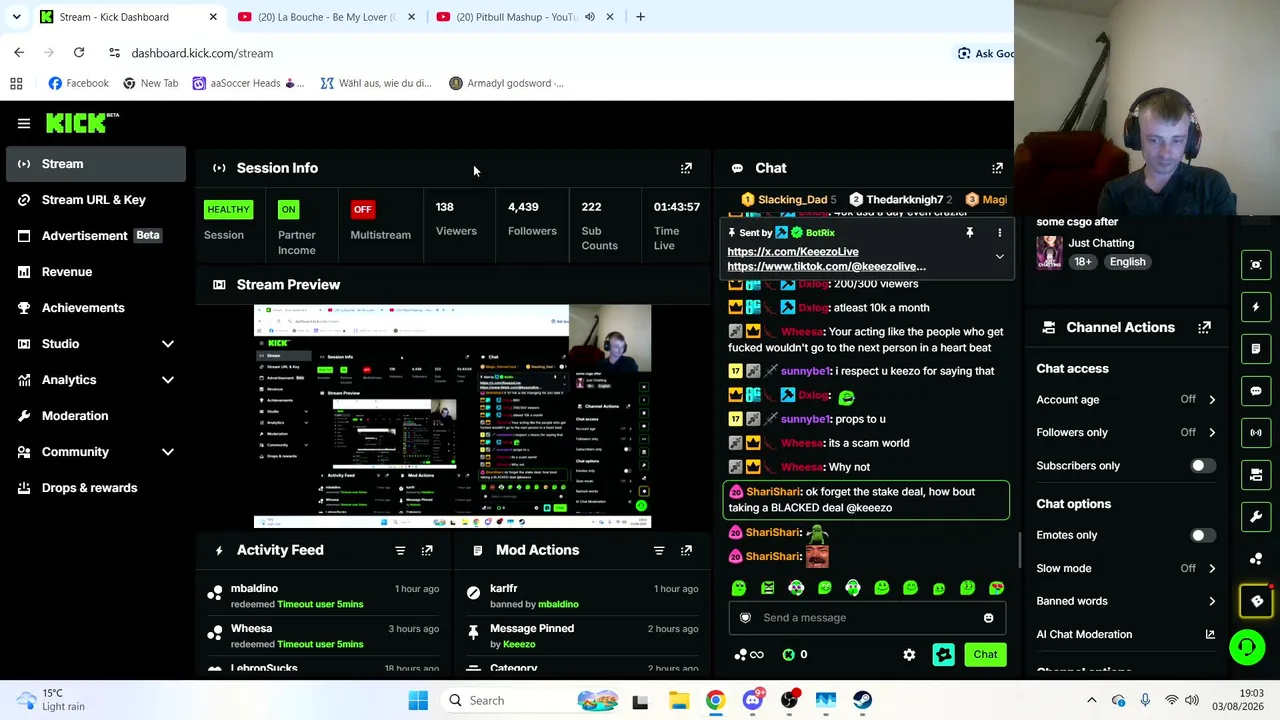Open Stream URL & Key page
The height and width of the screenshot is (720, 1280).
(96, 200)
